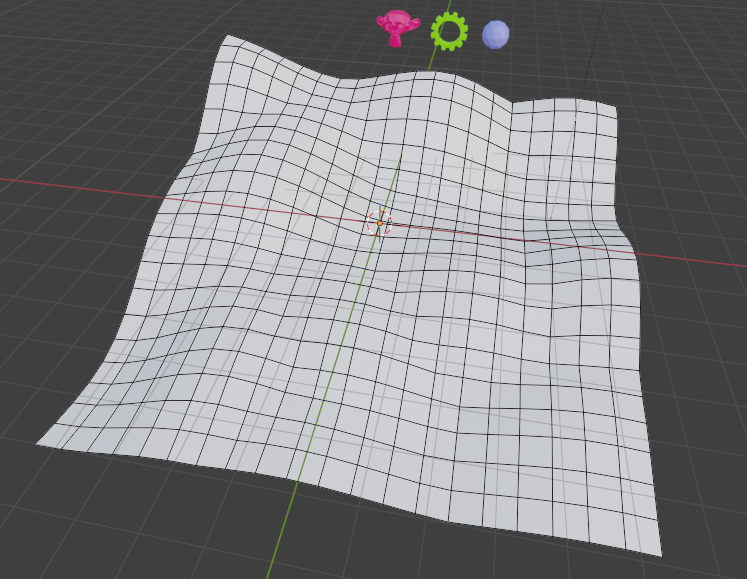Screen dimensions: 747x579
Task: Click the pink monkey head icon
Action: [x=398, y=28]
